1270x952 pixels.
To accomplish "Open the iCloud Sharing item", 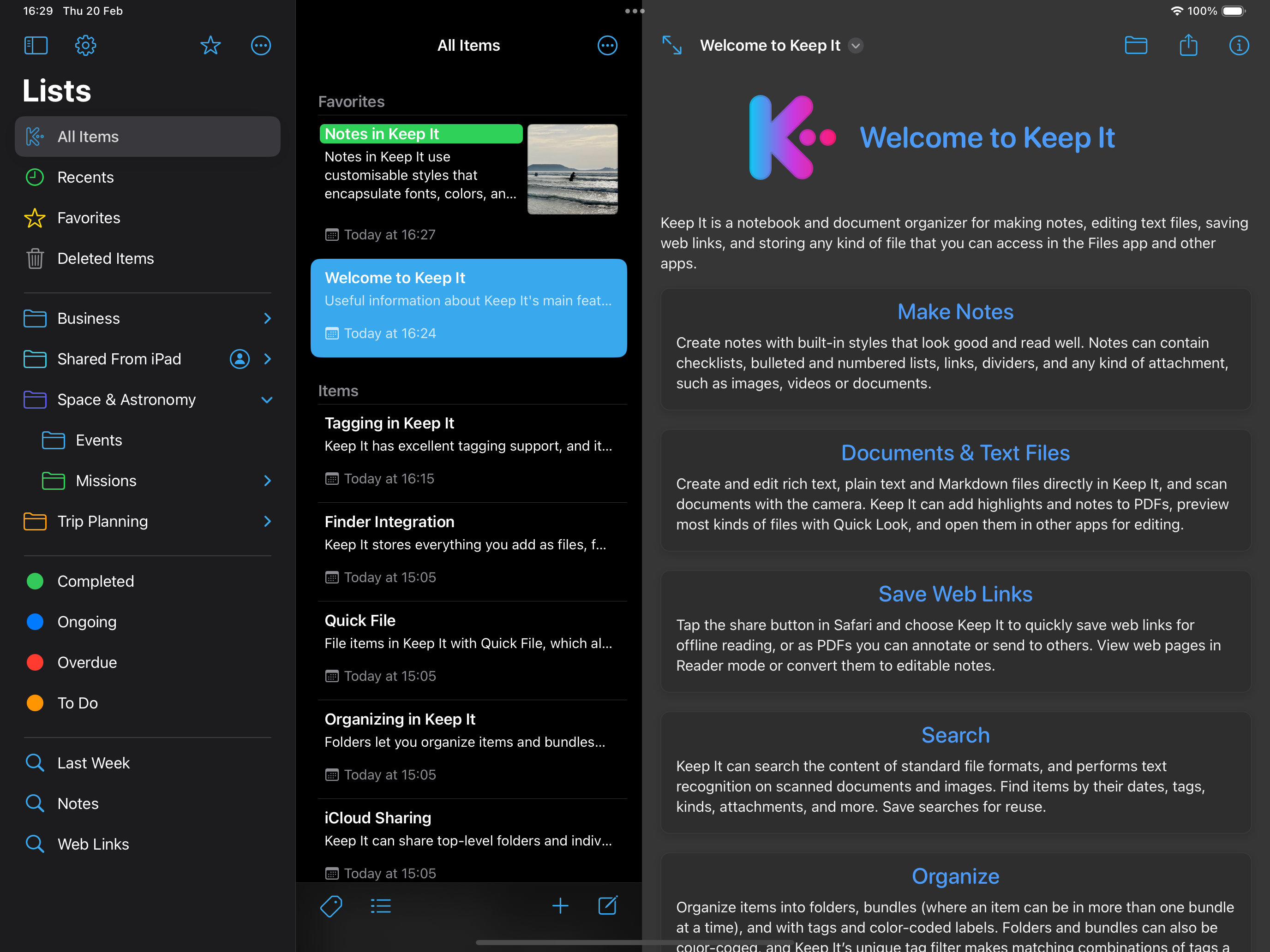I will point(468,841).
